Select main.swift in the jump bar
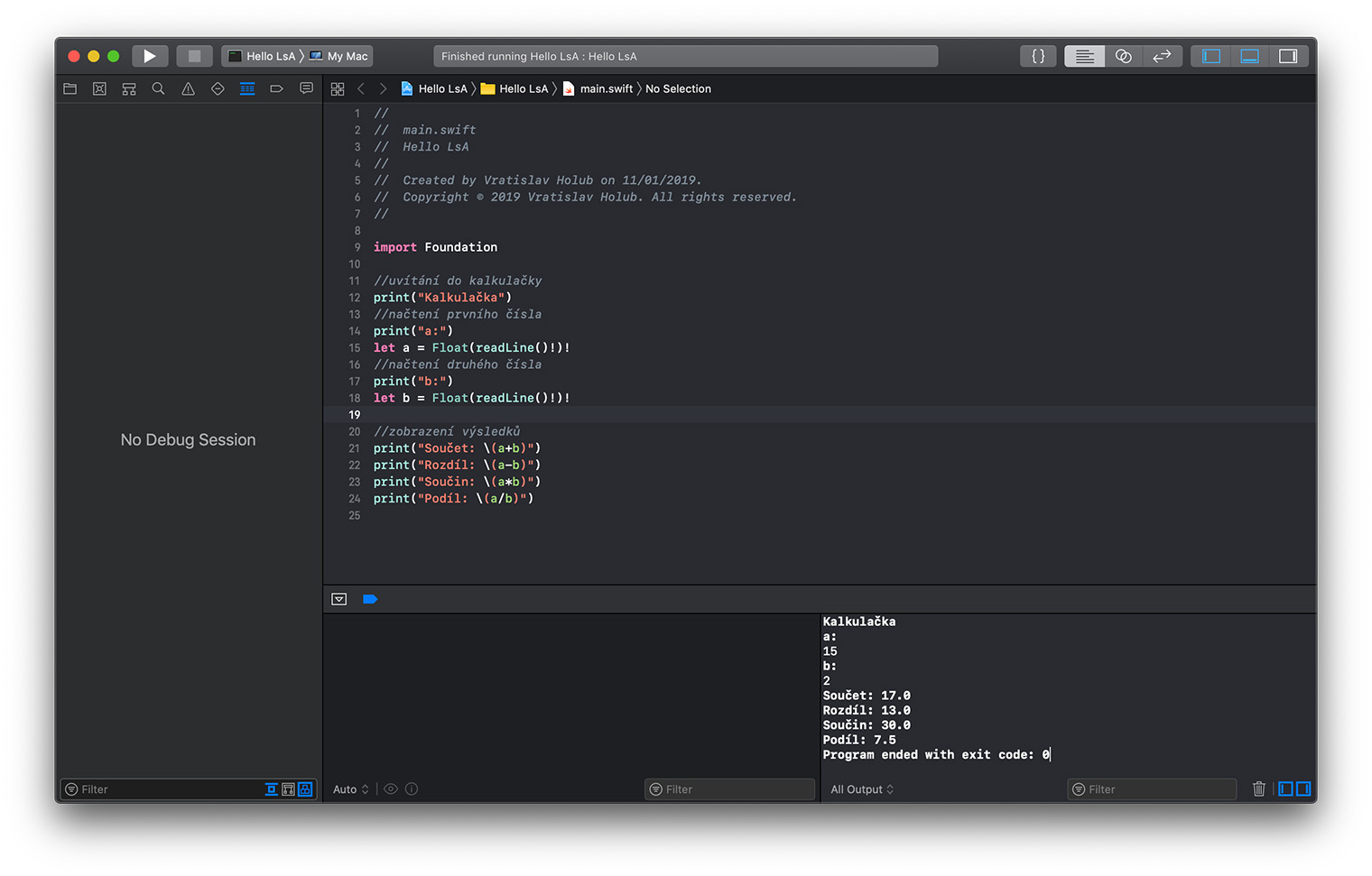The image size is (1372, 876). pos(606,88)
